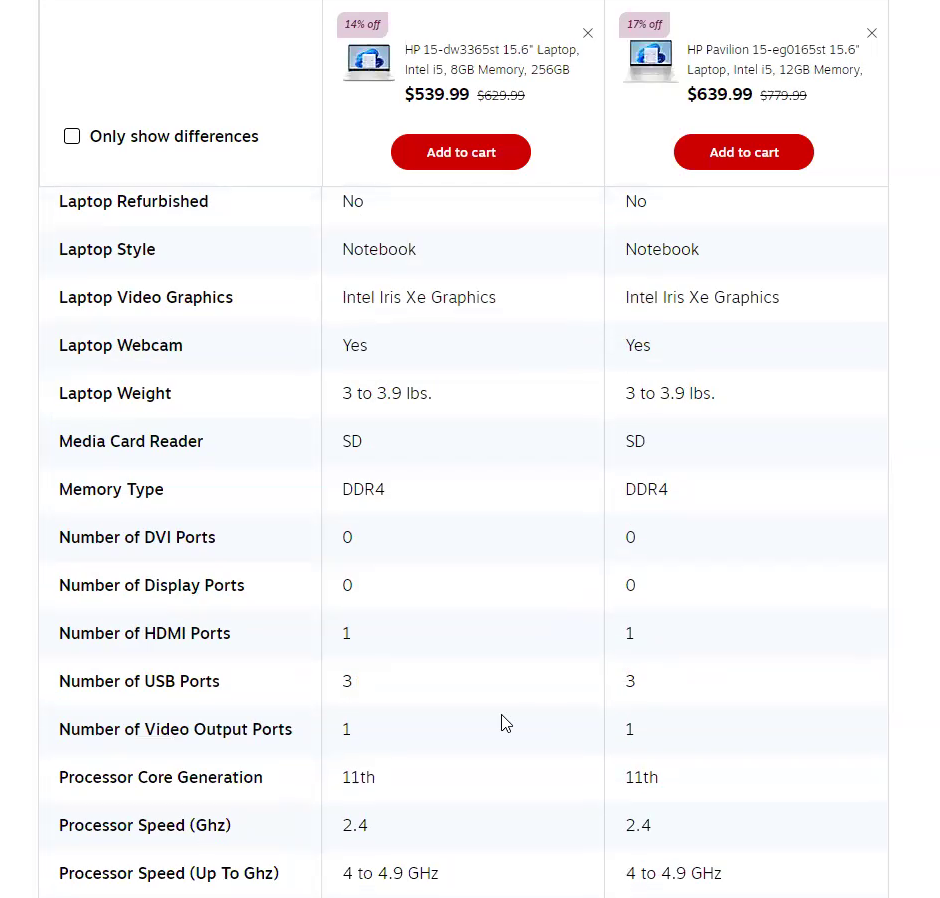Image resolution: width=940 pixels, height=898 pixels.
Task: Click the Number of USB Ports row label
Action: coord(139,681)
